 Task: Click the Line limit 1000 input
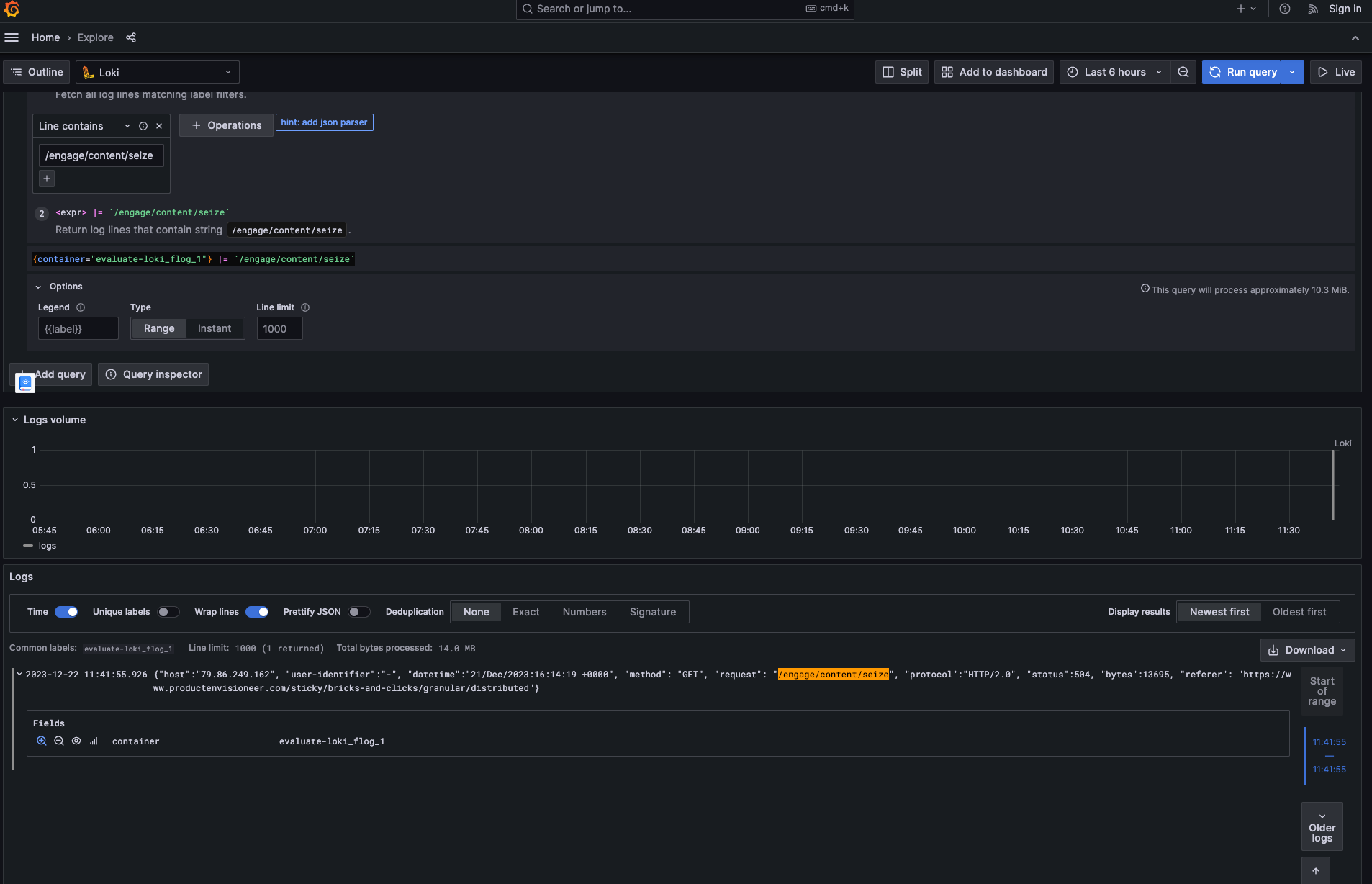279,328
